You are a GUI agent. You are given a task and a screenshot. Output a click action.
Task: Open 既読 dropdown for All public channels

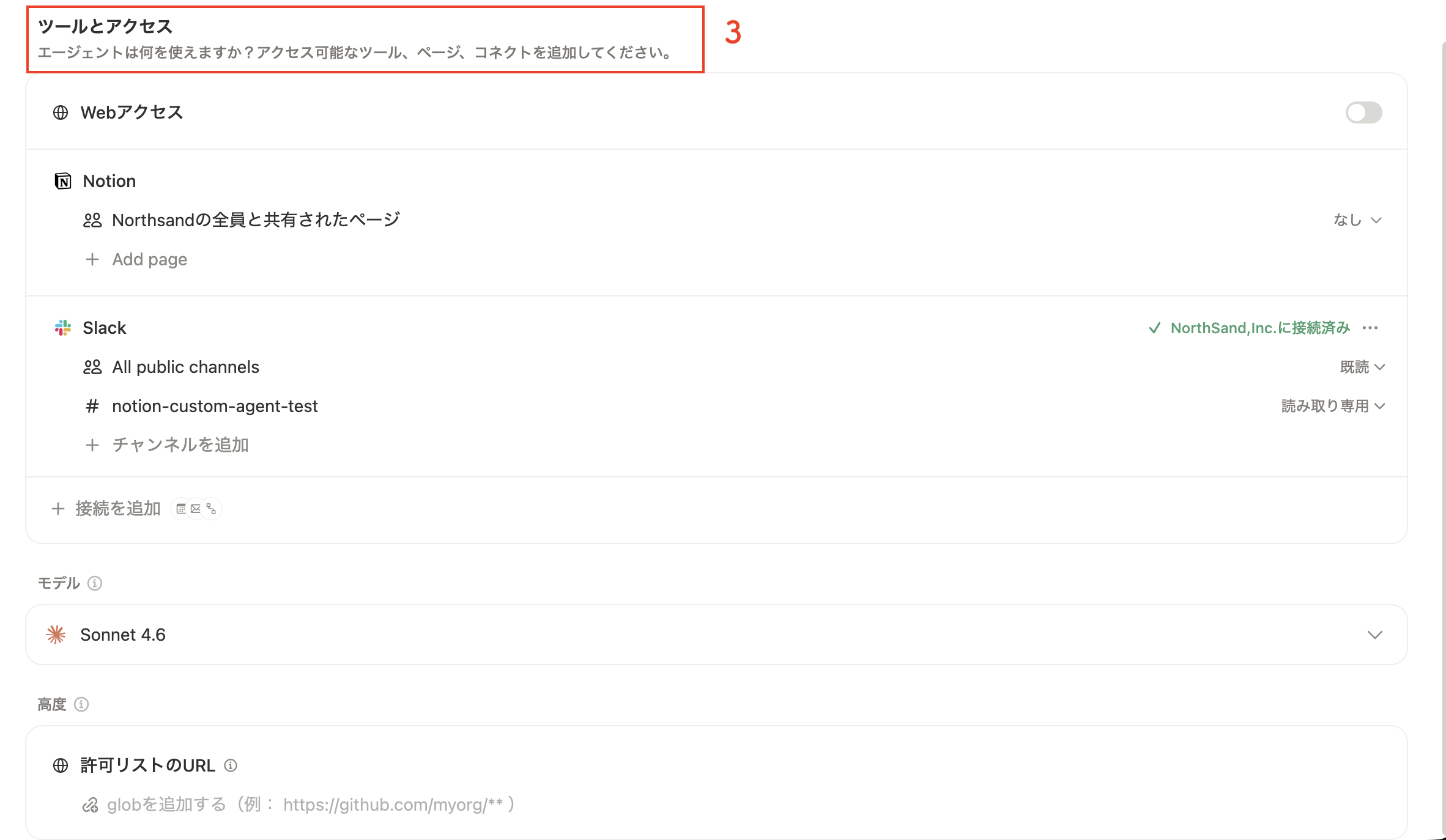click(1362, 367)
